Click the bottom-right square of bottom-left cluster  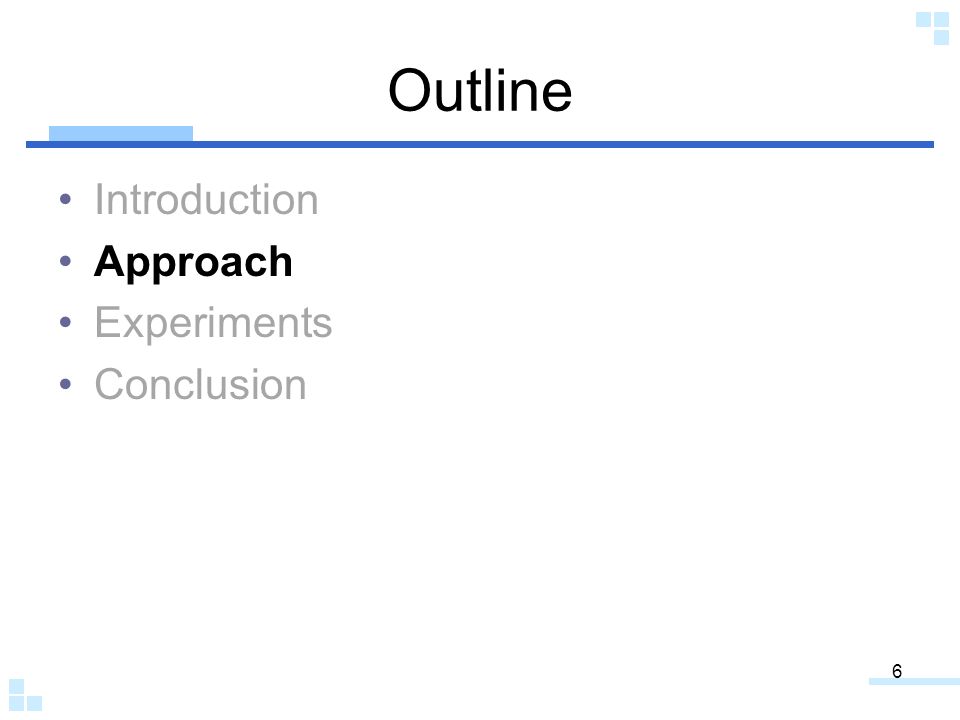pos(35,703)
